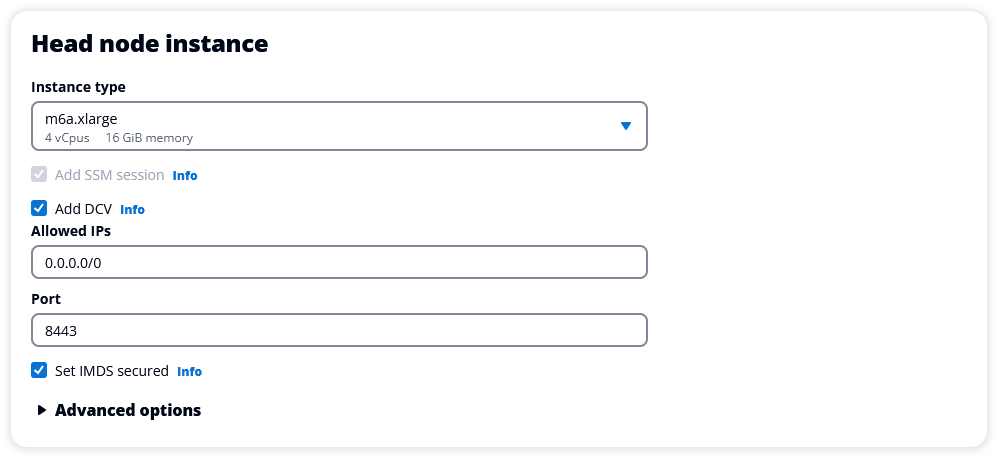Click the blue dropdown arrow for Instance type

click(x=626, y=126)
